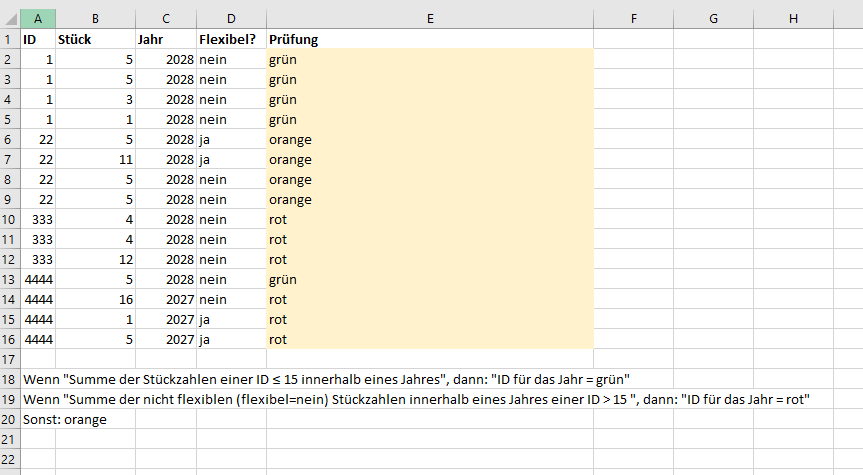
Task: Select column A header
Action: tap(38, 19)
